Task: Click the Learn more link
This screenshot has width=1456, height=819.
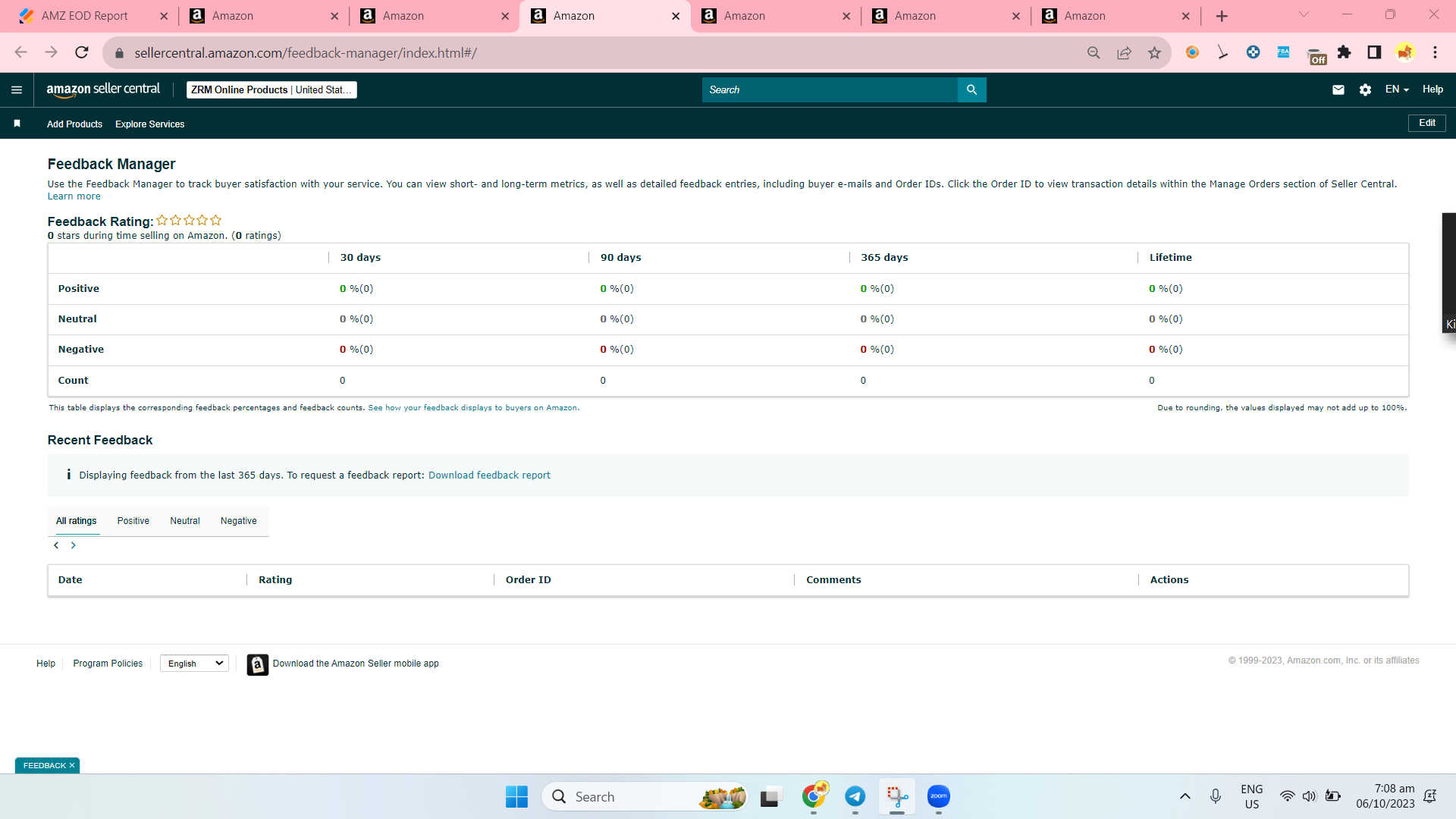Action: [74, 196]
